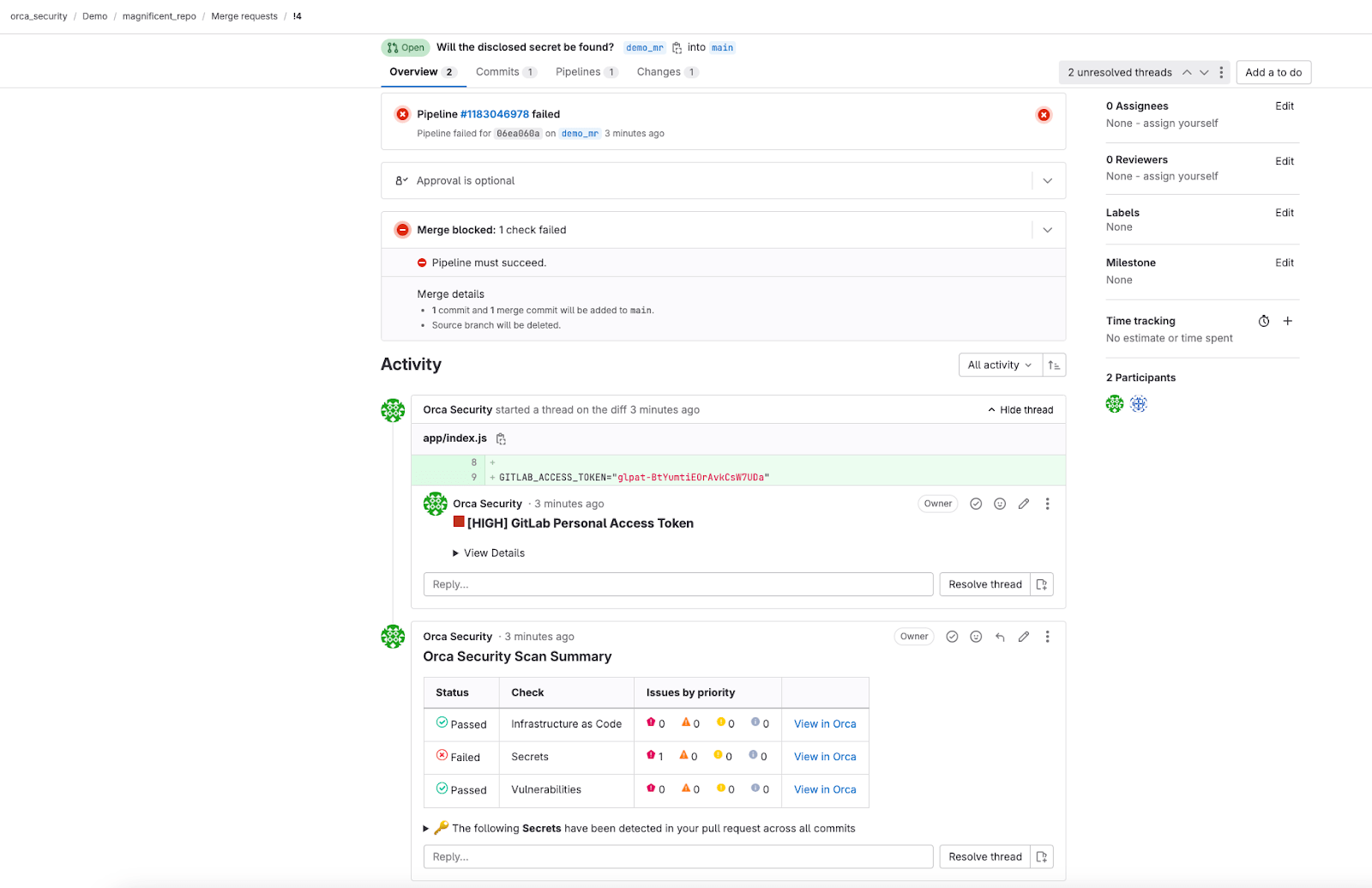Screen dimensions: 1372x888
Task: Start the timer in Time tracking
Action: pos(1263,320)
